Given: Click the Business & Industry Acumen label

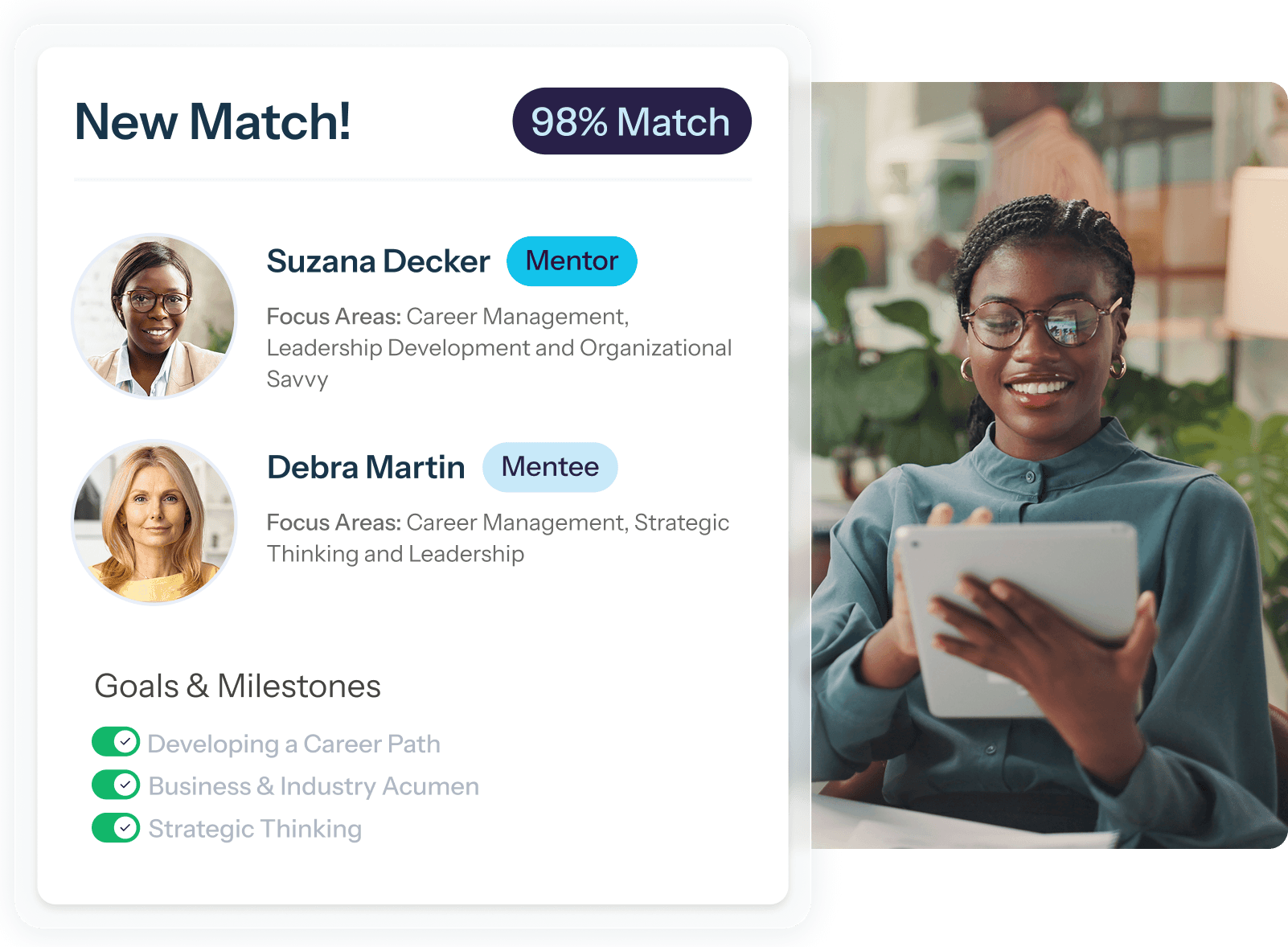Looking at the screenshot, I should click(x=314, y=786).
